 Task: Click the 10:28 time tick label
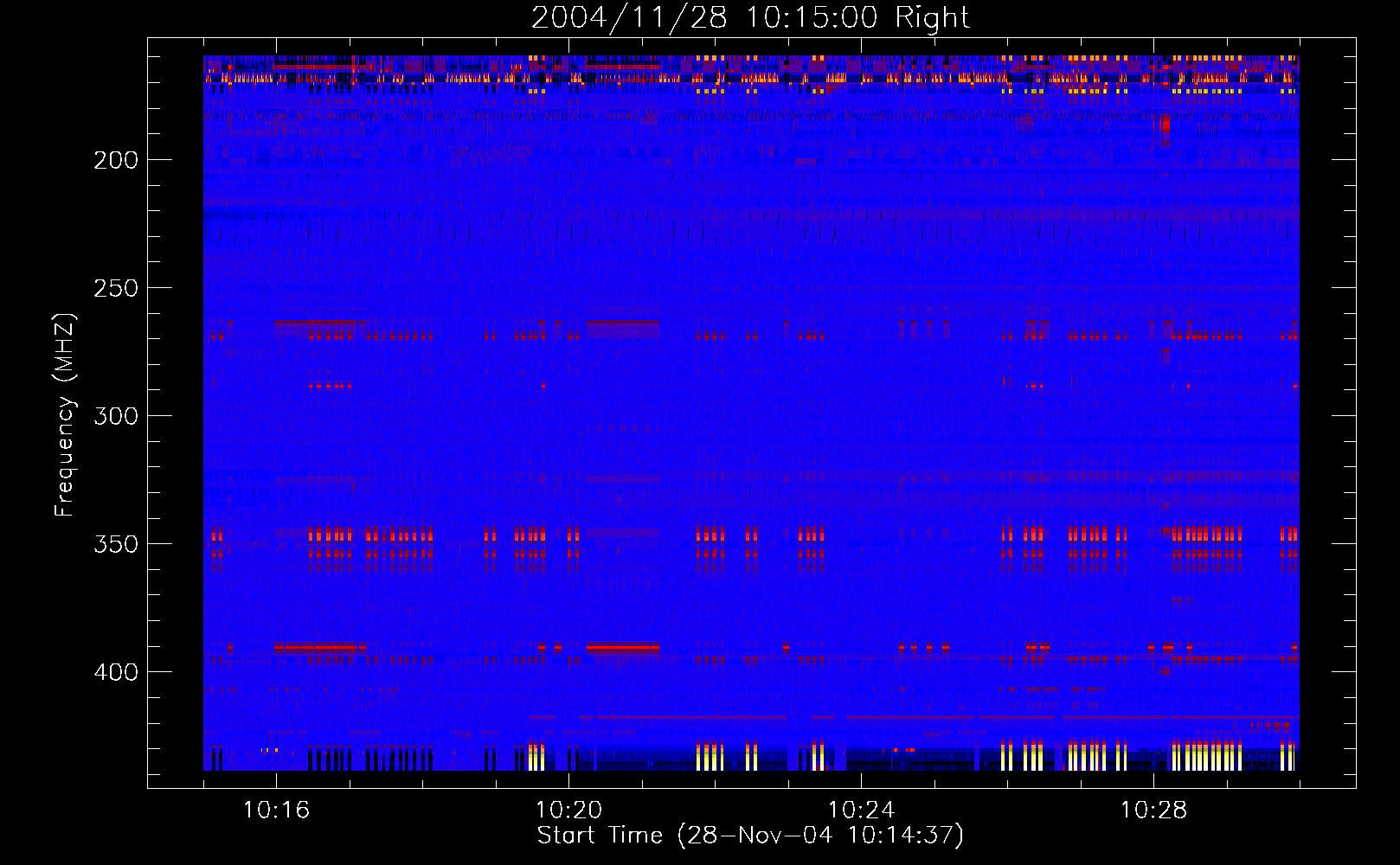1153,810
